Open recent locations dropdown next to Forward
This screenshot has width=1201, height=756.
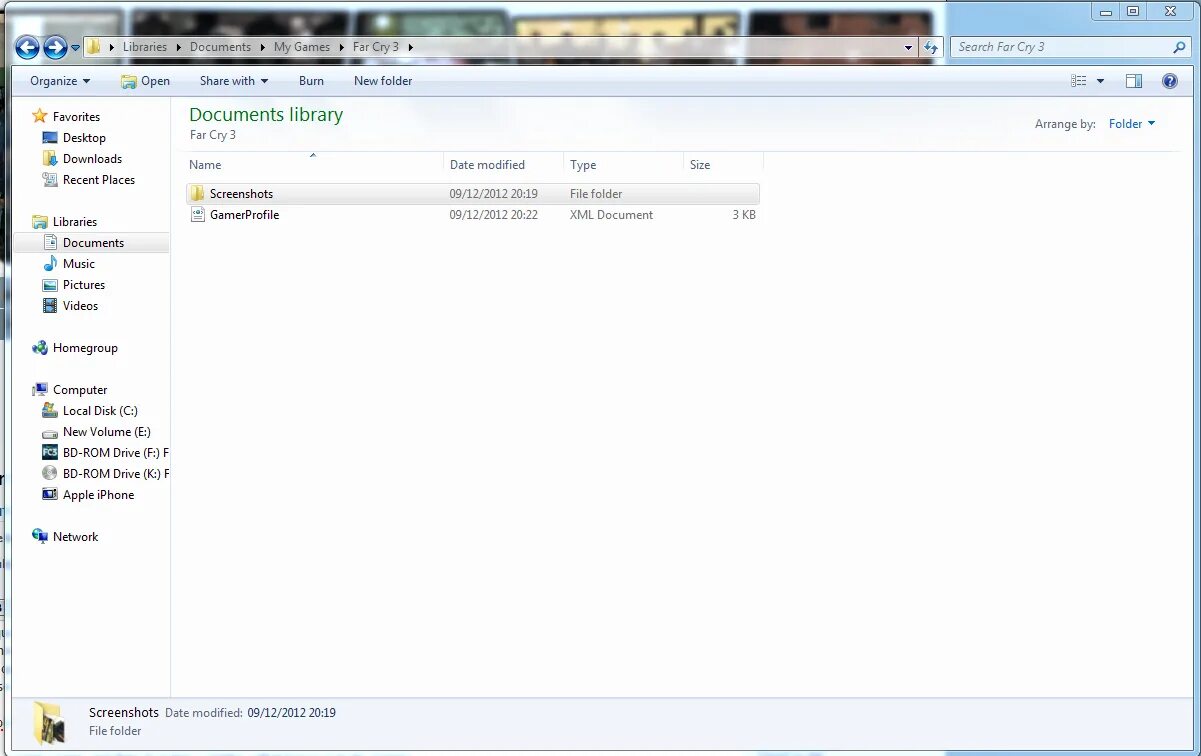75,48
